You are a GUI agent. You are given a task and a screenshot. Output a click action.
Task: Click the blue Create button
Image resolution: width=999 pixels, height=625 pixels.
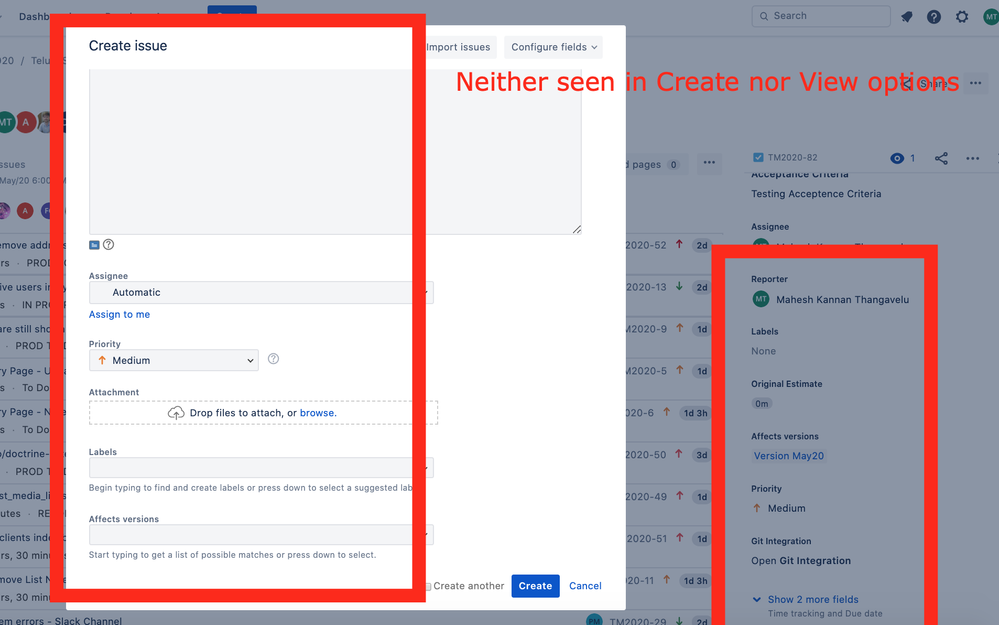535,585
